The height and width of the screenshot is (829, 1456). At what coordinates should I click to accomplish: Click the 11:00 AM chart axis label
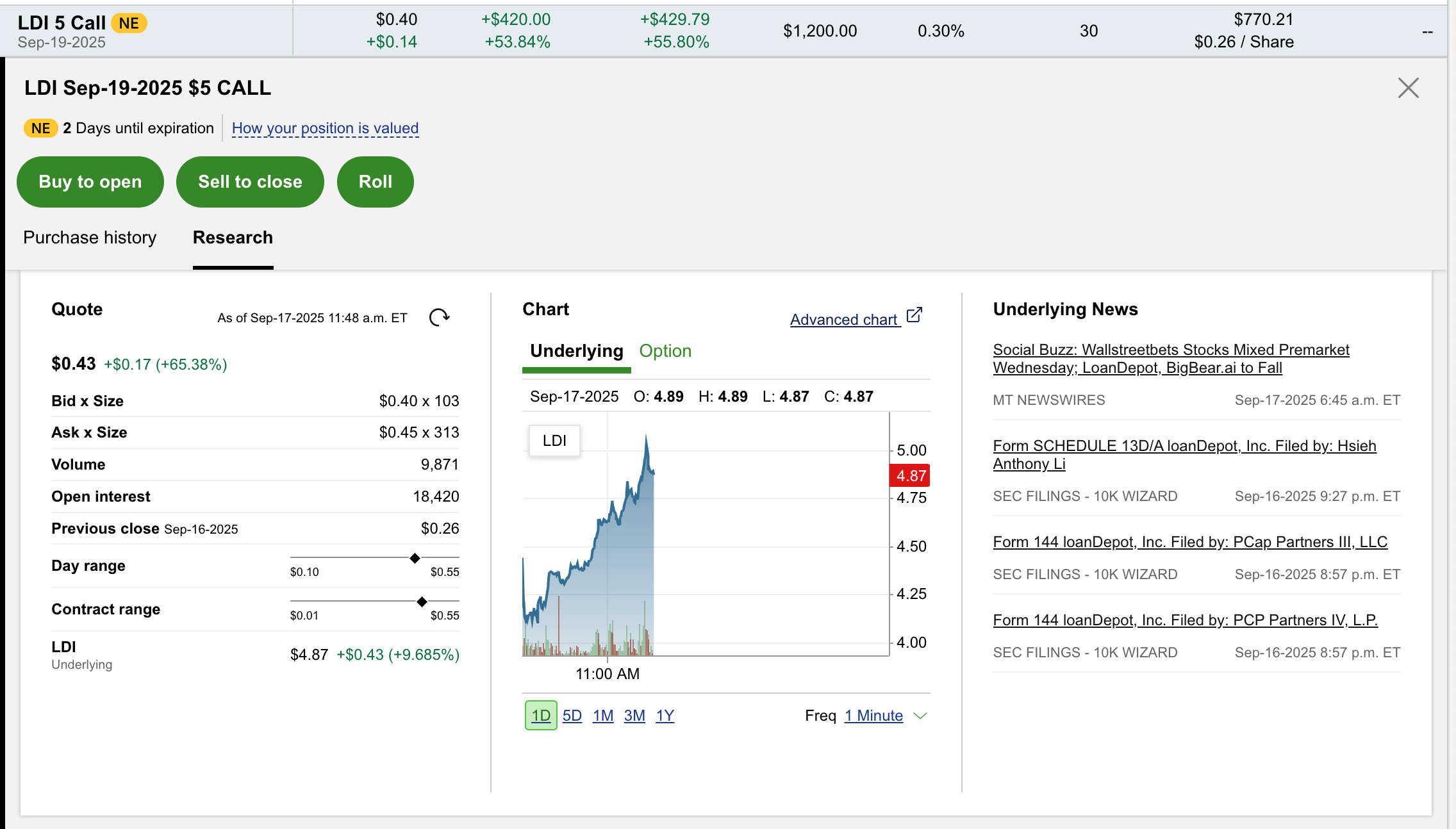[608, 674]
